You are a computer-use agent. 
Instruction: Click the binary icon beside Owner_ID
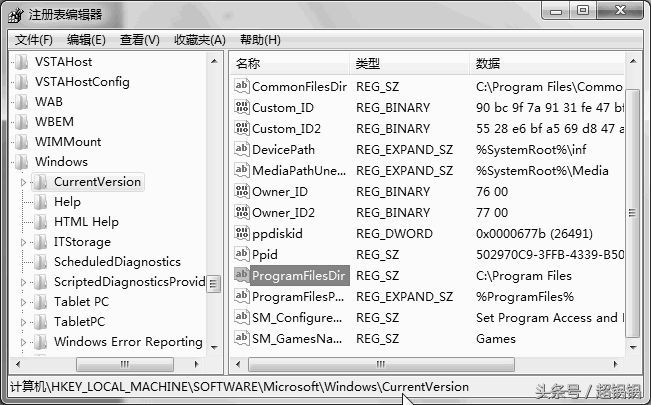[x=242, y=191]
